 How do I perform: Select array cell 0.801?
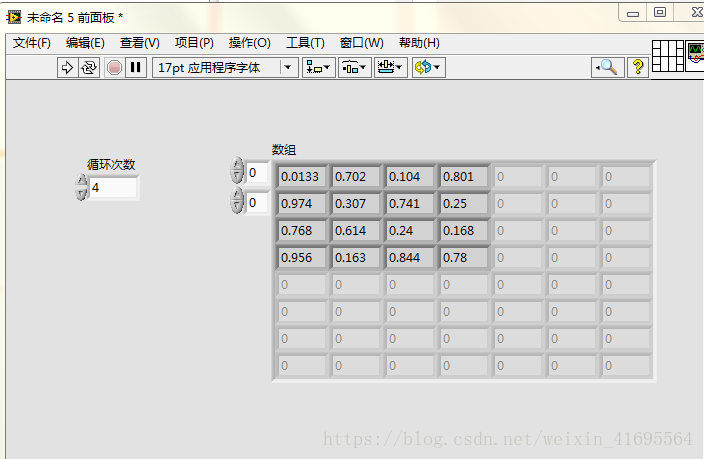[x=463, y=177]
